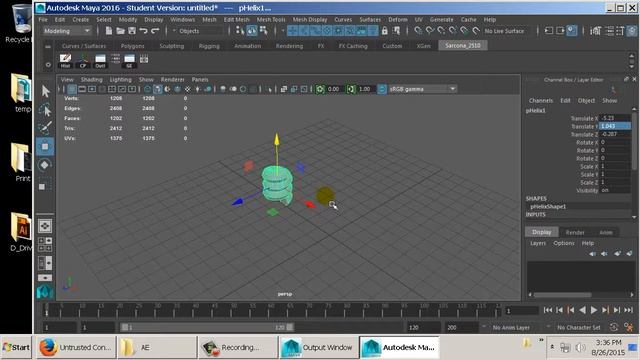640x360 pixels.
Task: Switch to the Rigging shelf tab
Action: click(x=209, y=46)
